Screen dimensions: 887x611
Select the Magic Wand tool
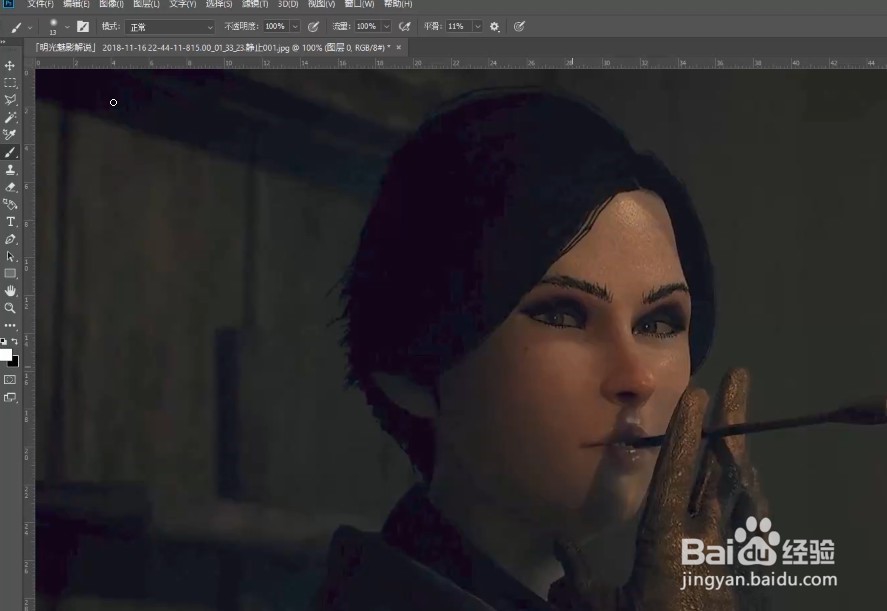pos(10,118)
